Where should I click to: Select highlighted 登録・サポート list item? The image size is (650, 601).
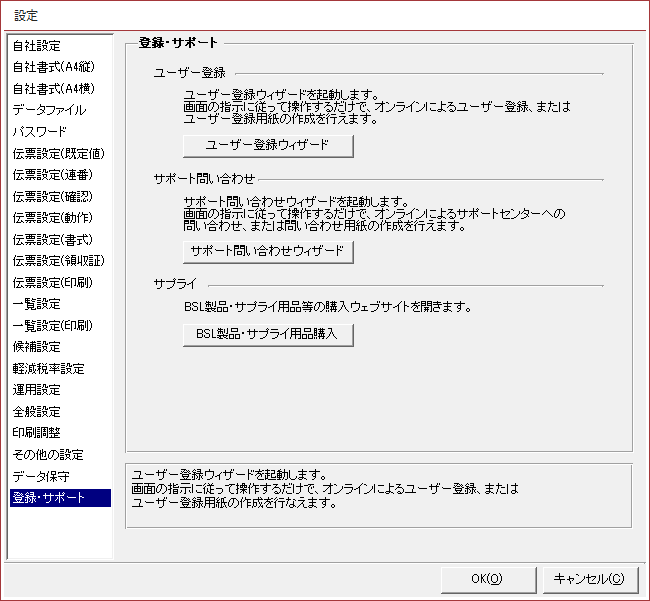(x=60, y=498)
